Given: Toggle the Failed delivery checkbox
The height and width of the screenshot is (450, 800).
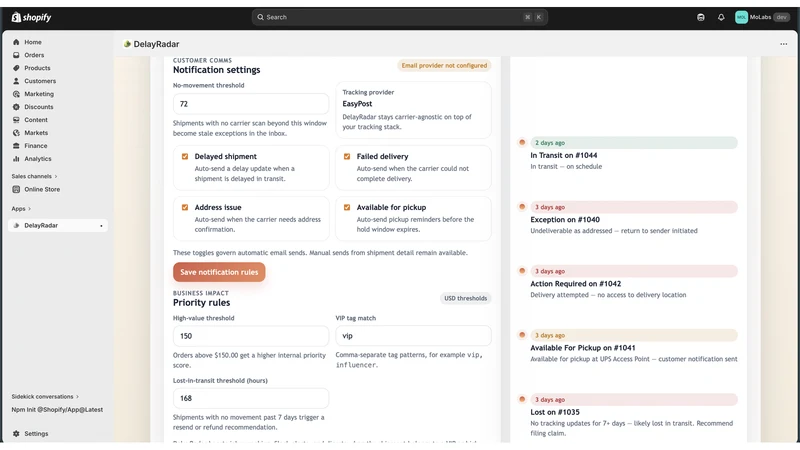Looking at the screenshot, I should [347, 157].
